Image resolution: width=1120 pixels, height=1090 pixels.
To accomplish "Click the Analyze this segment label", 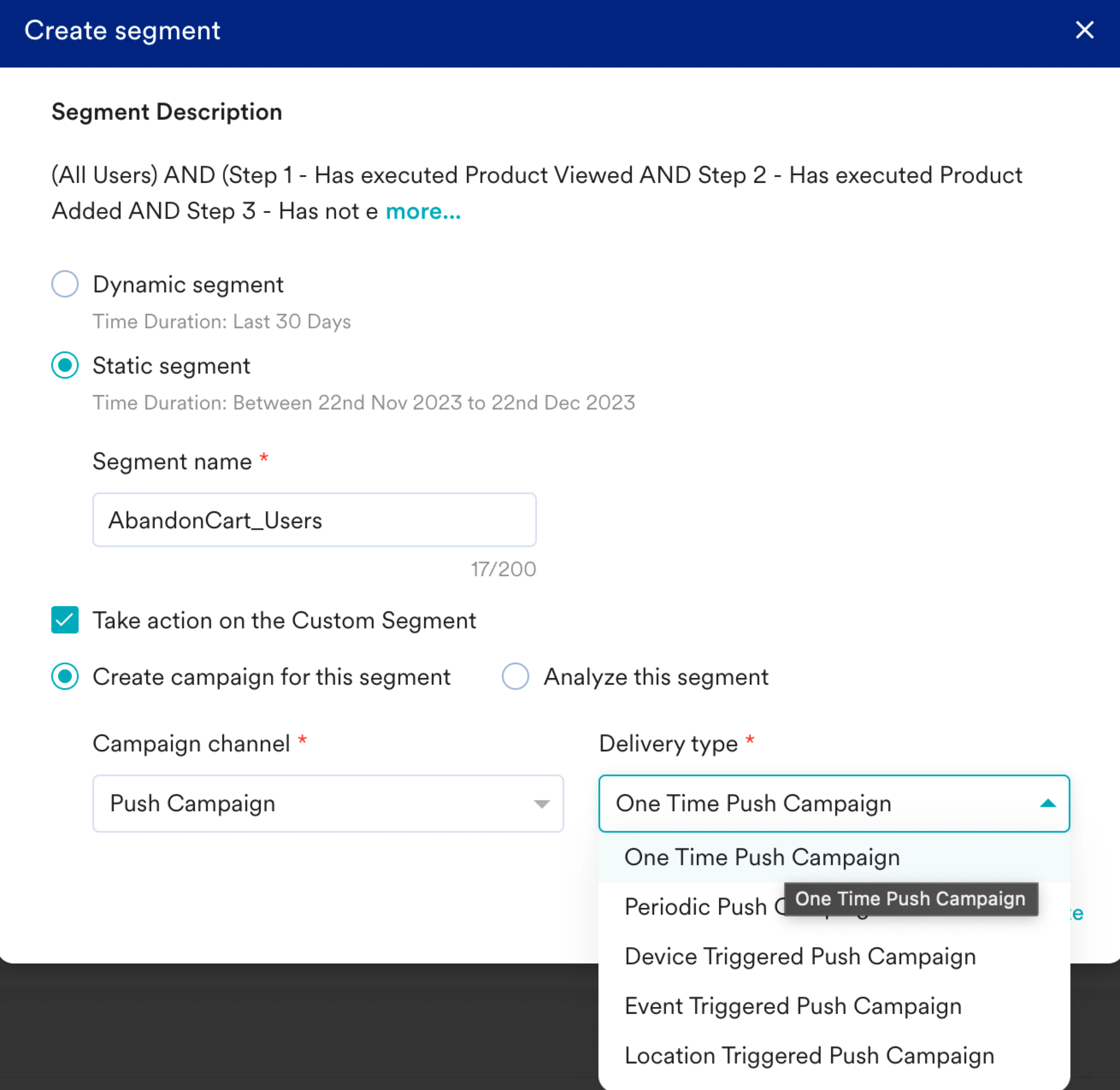I will point(656,677).
